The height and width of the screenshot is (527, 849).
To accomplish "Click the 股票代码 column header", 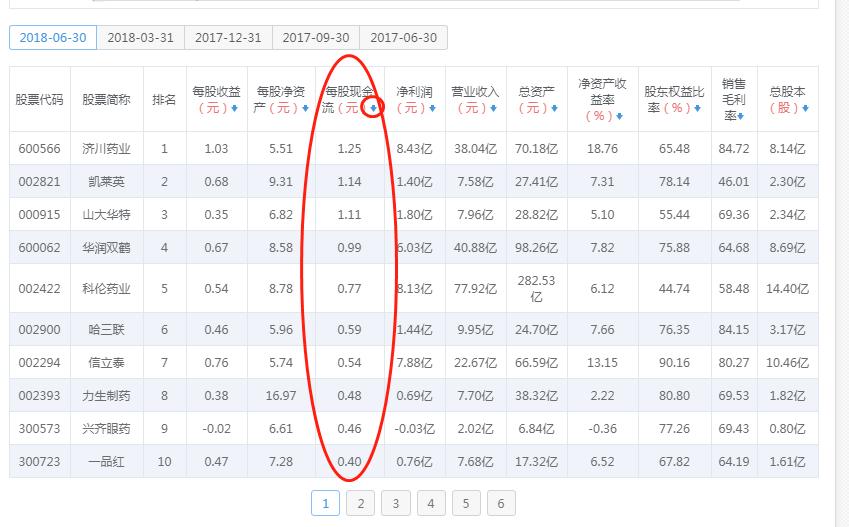I will click(40, 100).
